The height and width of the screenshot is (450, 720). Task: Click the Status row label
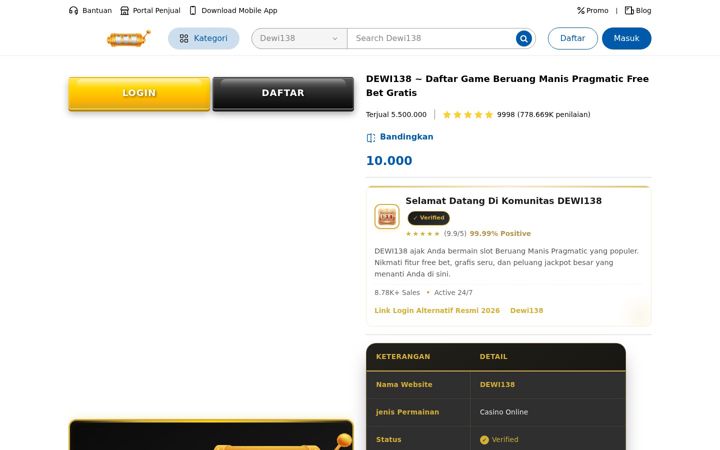click(388, 440)
